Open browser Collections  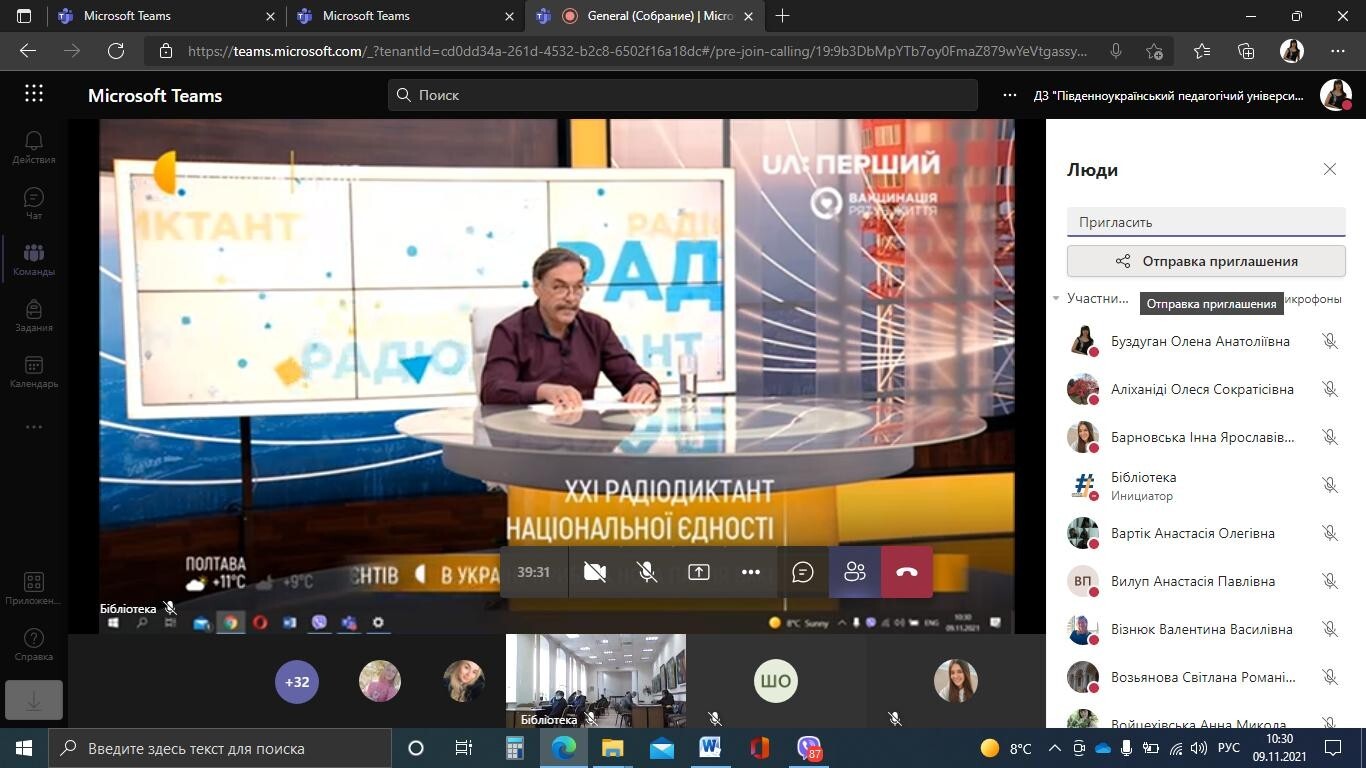(x=1246, y=51)
